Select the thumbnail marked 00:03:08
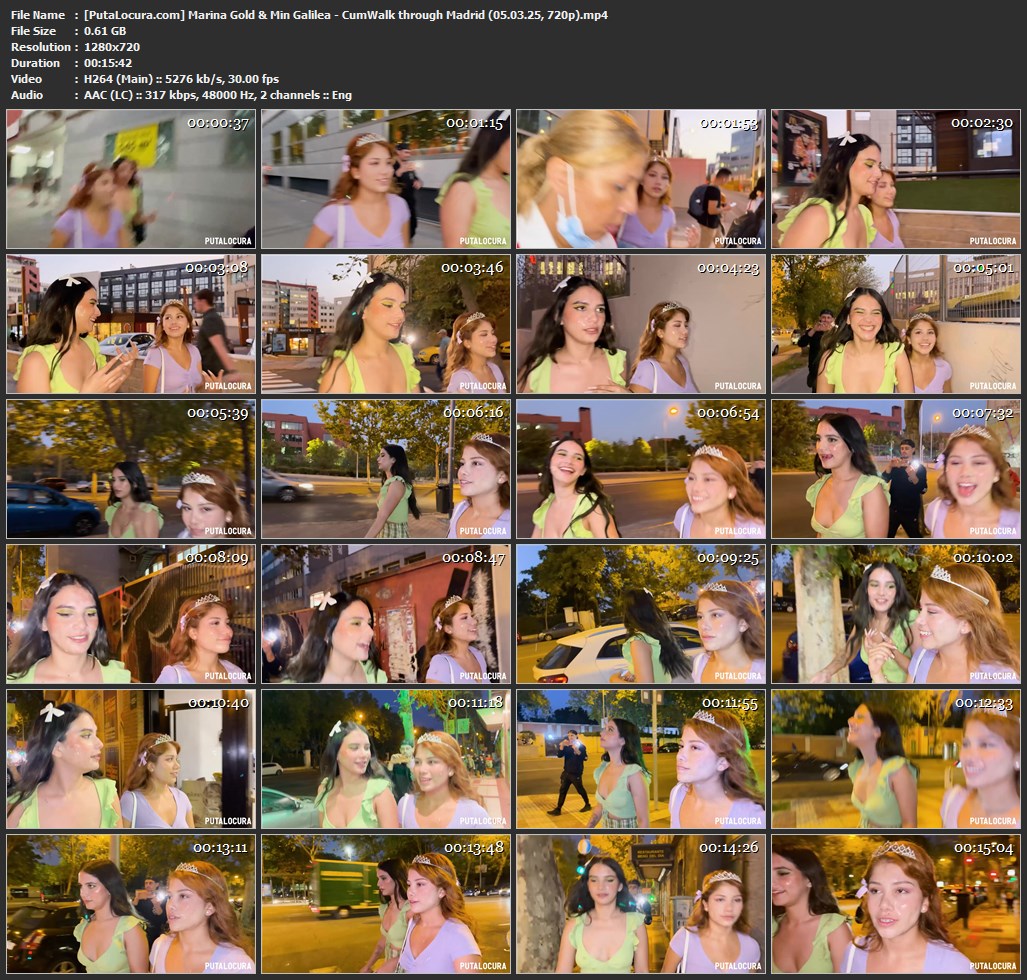 [x=131, y=324]
